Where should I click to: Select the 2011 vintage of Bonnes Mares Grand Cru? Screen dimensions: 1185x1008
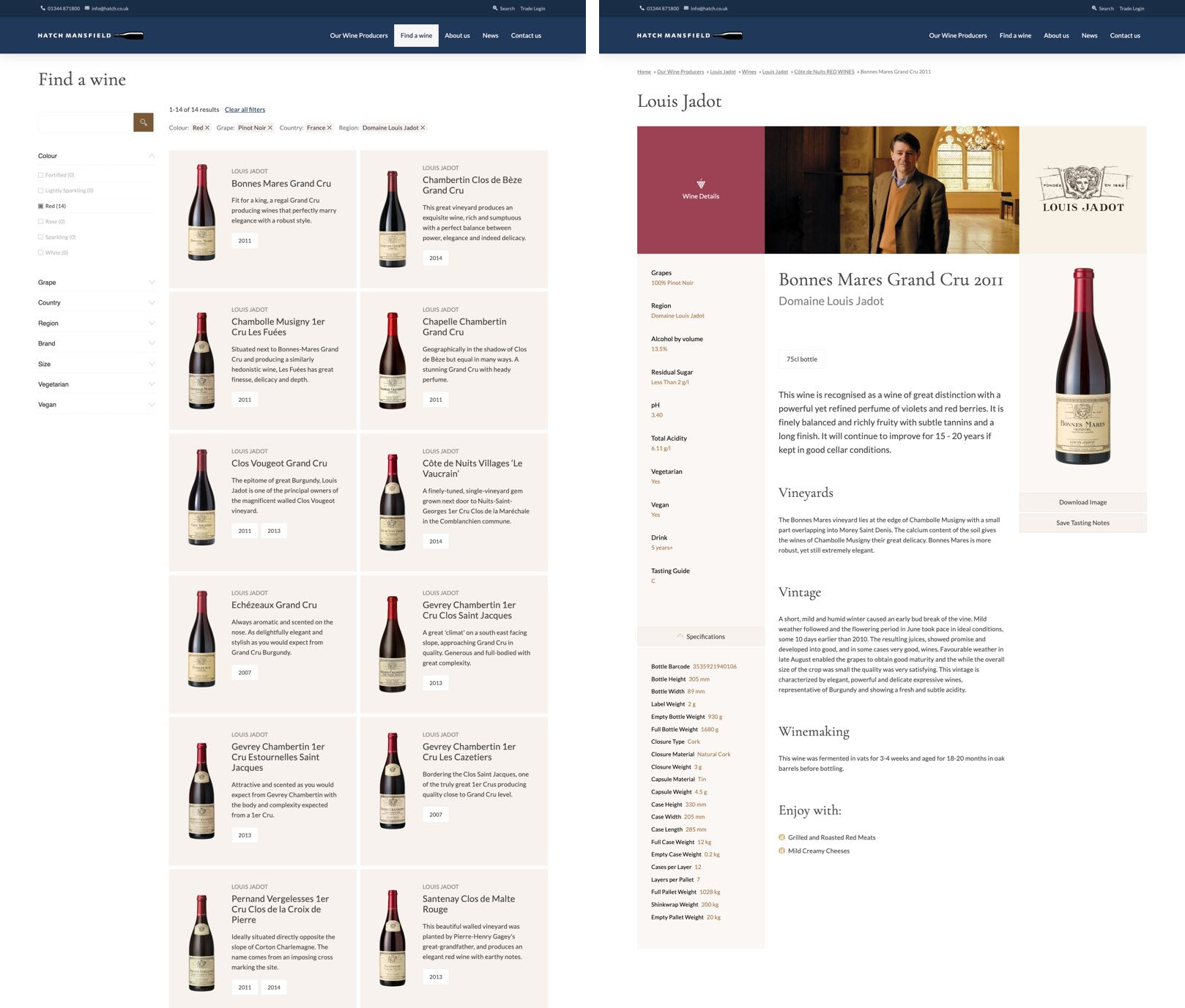point(245,241)
